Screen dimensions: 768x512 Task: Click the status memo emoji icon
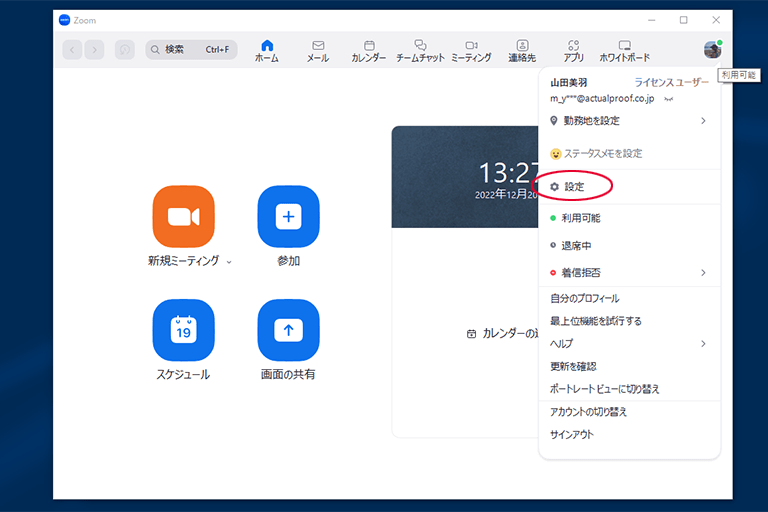(x=555, y=154)
